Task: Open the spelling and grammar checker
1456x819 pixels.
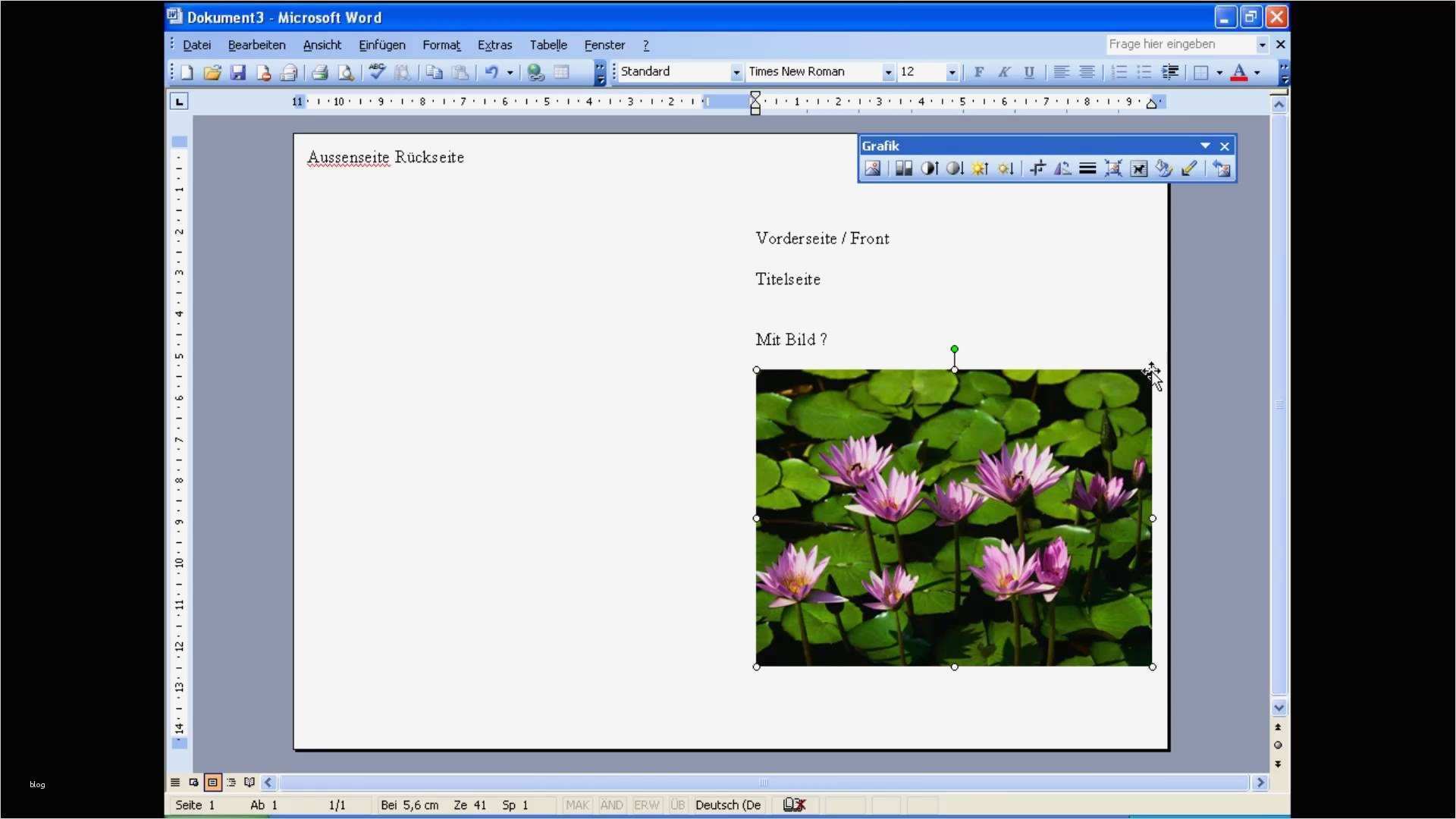Action: pyautogui.click(x=377, y=72)
